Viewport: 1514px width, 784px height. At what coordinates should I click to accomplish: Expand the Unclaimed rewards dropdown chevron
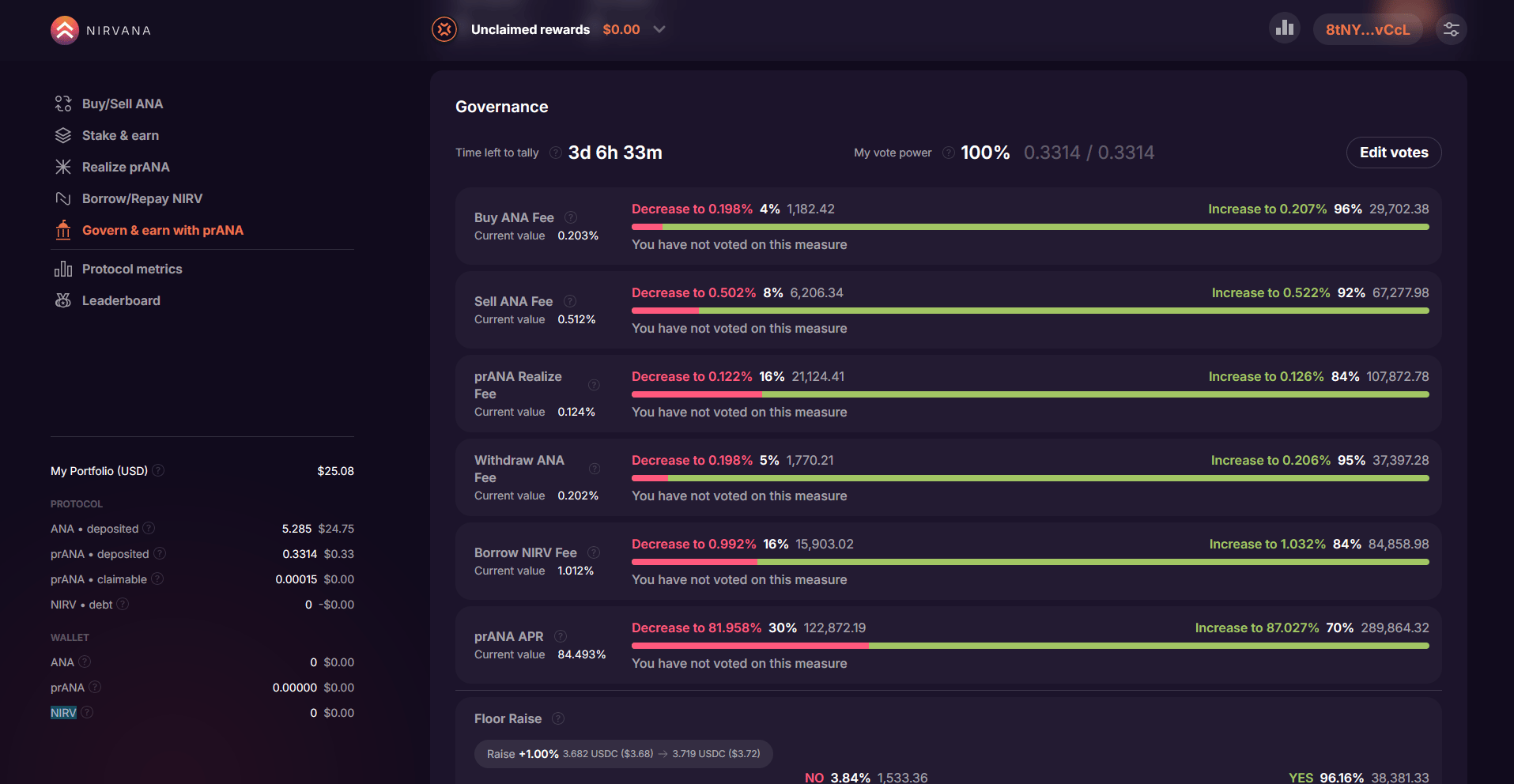coord(659,29)
